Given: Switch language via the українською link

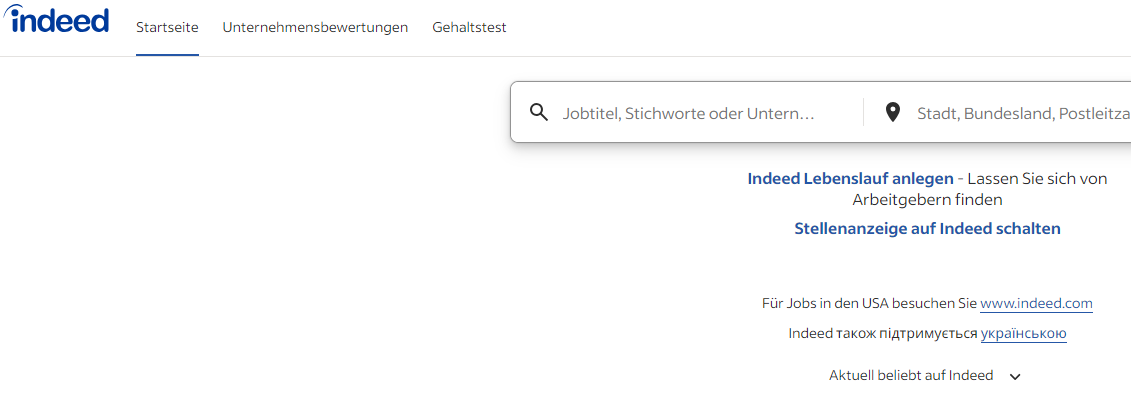Looking at the screenshot, I should (1023, 334).
